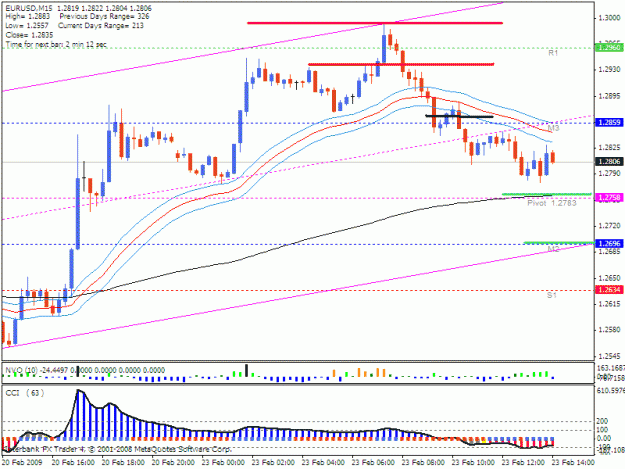
Task: Click the '23 Feb 06:00' time label
Action: pyautogui.click(x=373, y=463)
